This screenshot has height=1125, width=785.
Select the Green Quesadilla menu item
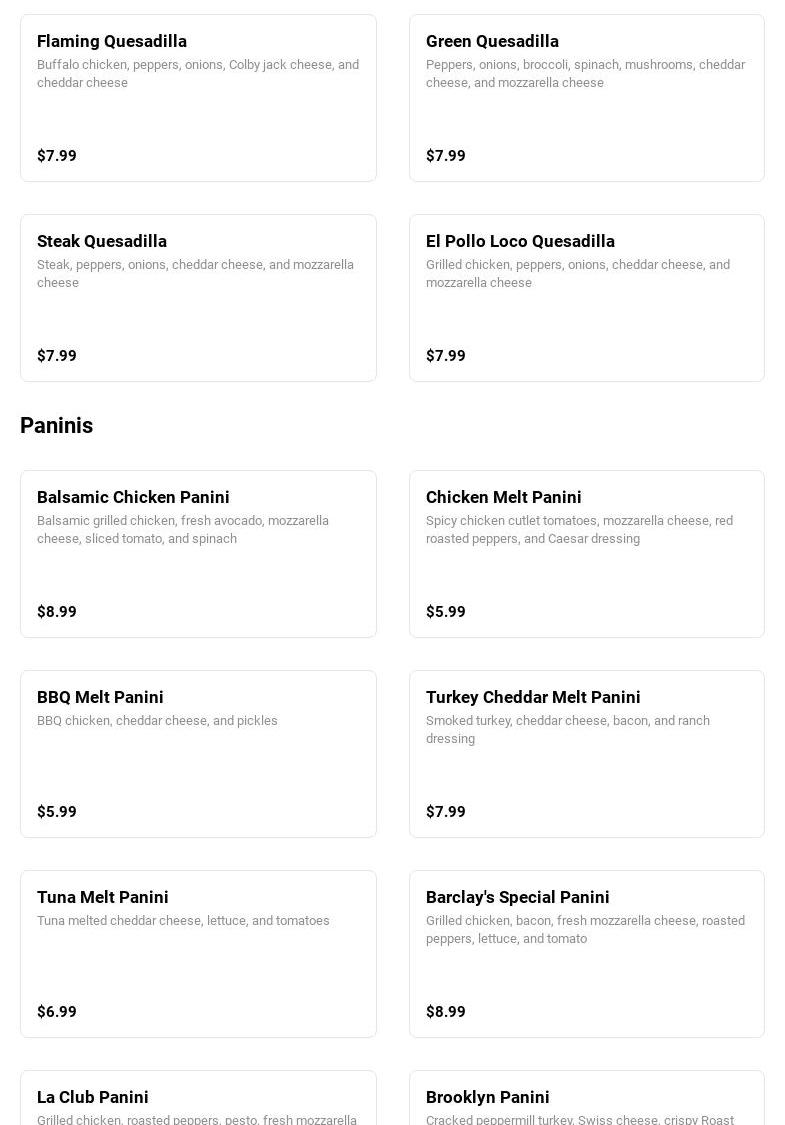coord(586,98)
